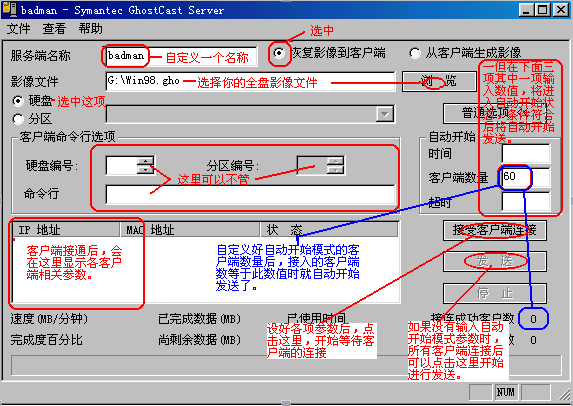573x406 pixels.
Task: Decrease 分区编号 with the down arrow
Action: point(335,169)
